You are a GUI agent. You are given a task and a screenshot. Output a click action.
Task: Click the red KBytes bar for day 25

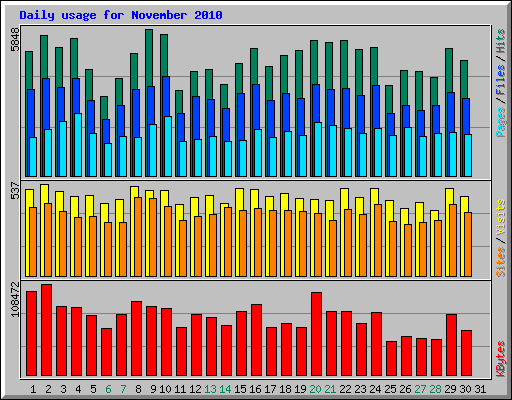click(392, 358)
